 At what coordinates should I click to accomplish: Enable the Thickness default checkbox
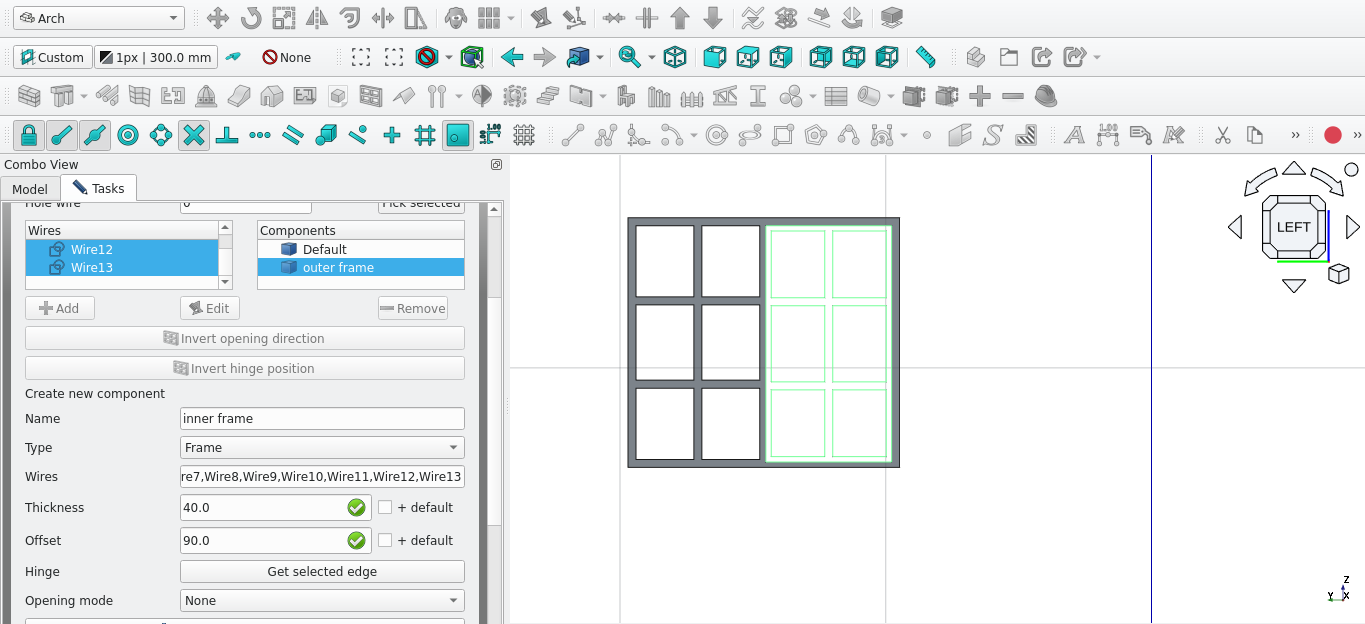point(385,508)
